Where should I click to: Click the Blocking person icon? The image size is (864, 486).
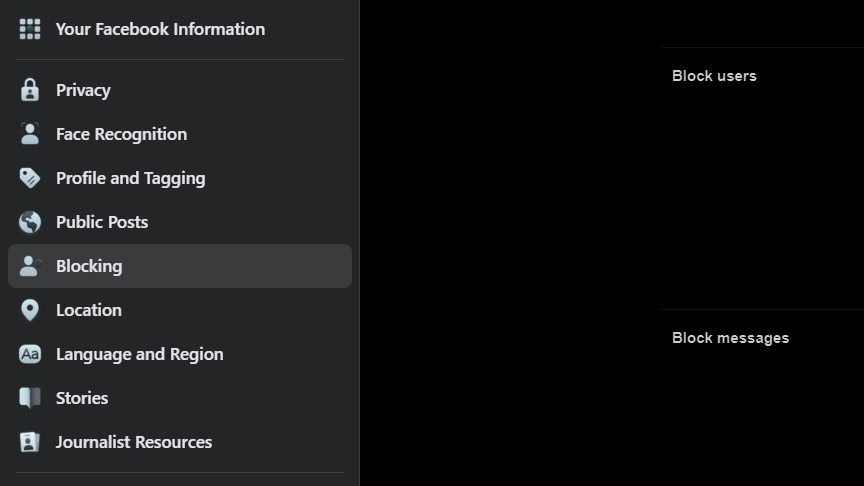(x=30, y=266)
